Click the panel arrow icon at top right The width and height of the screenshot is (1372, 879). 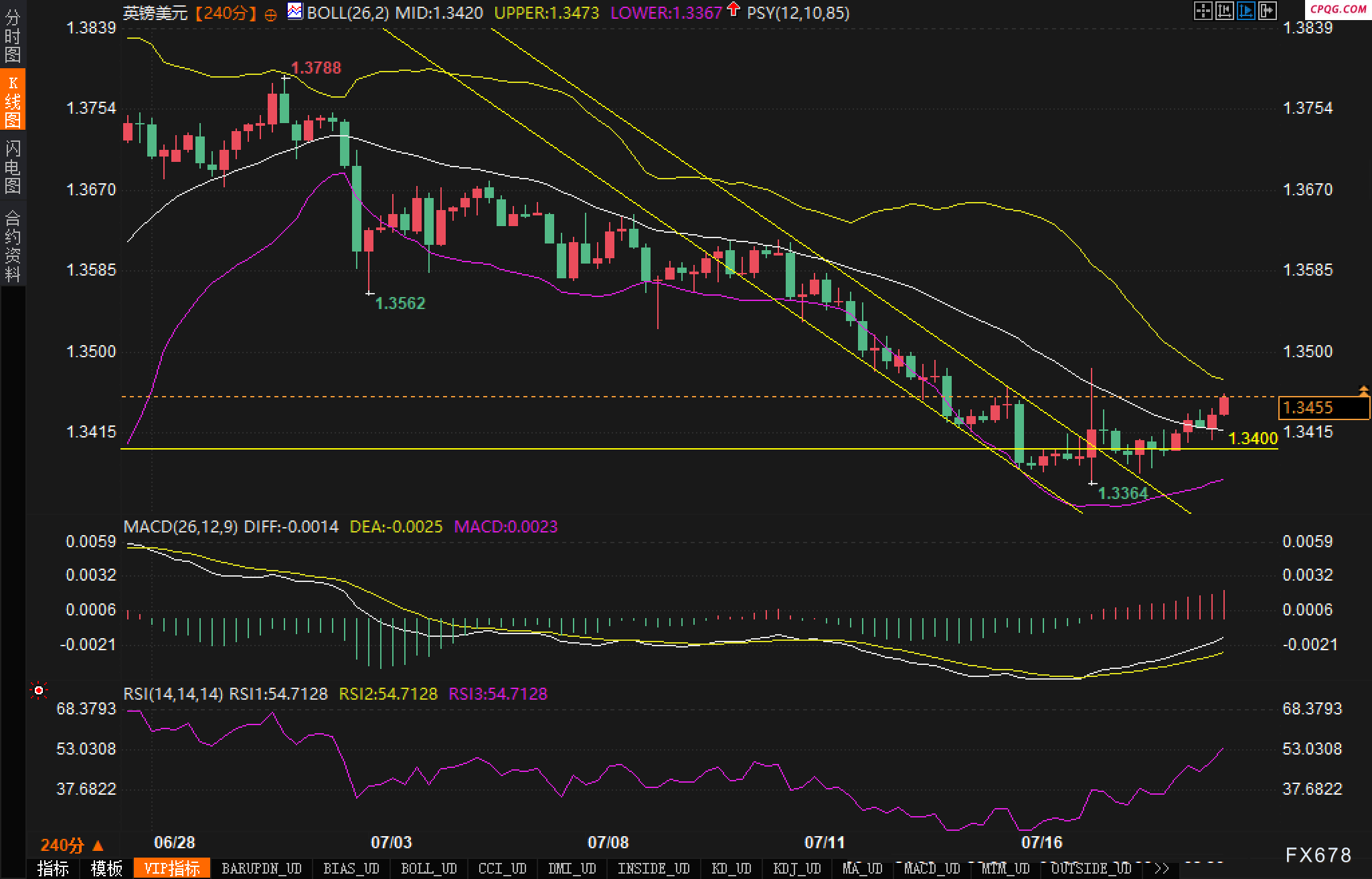coord(1267,11)
